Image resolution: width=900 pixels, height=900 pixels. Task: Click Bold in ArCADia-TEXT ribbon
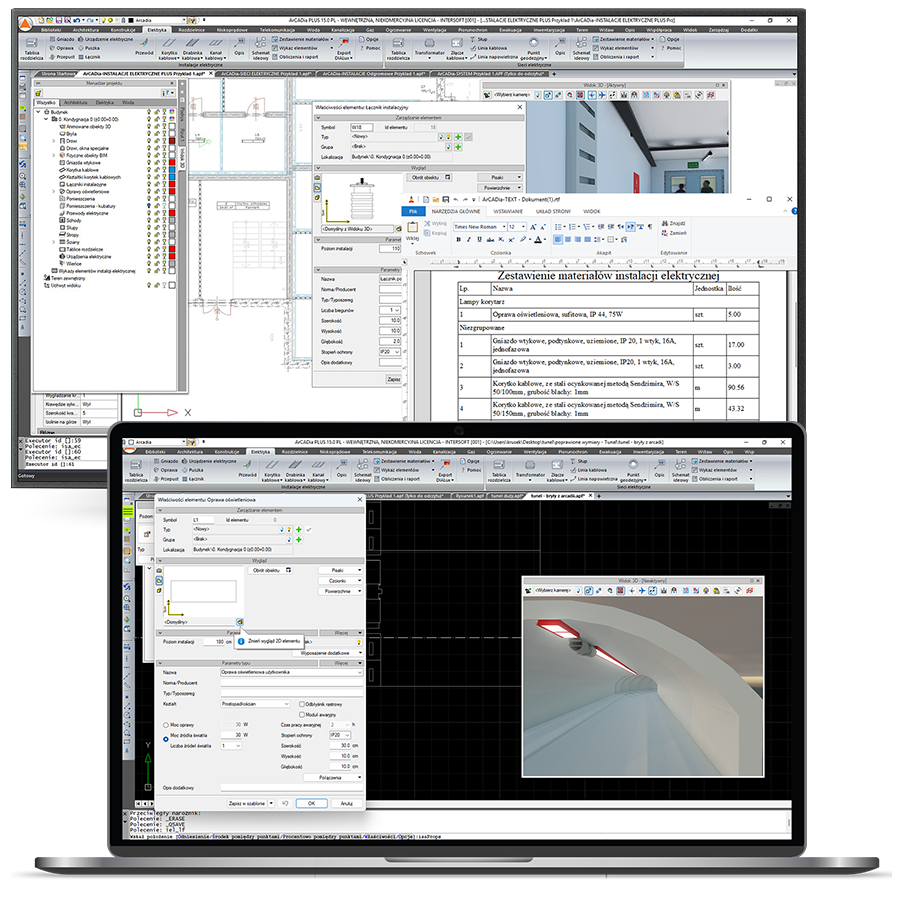point(458,240)
